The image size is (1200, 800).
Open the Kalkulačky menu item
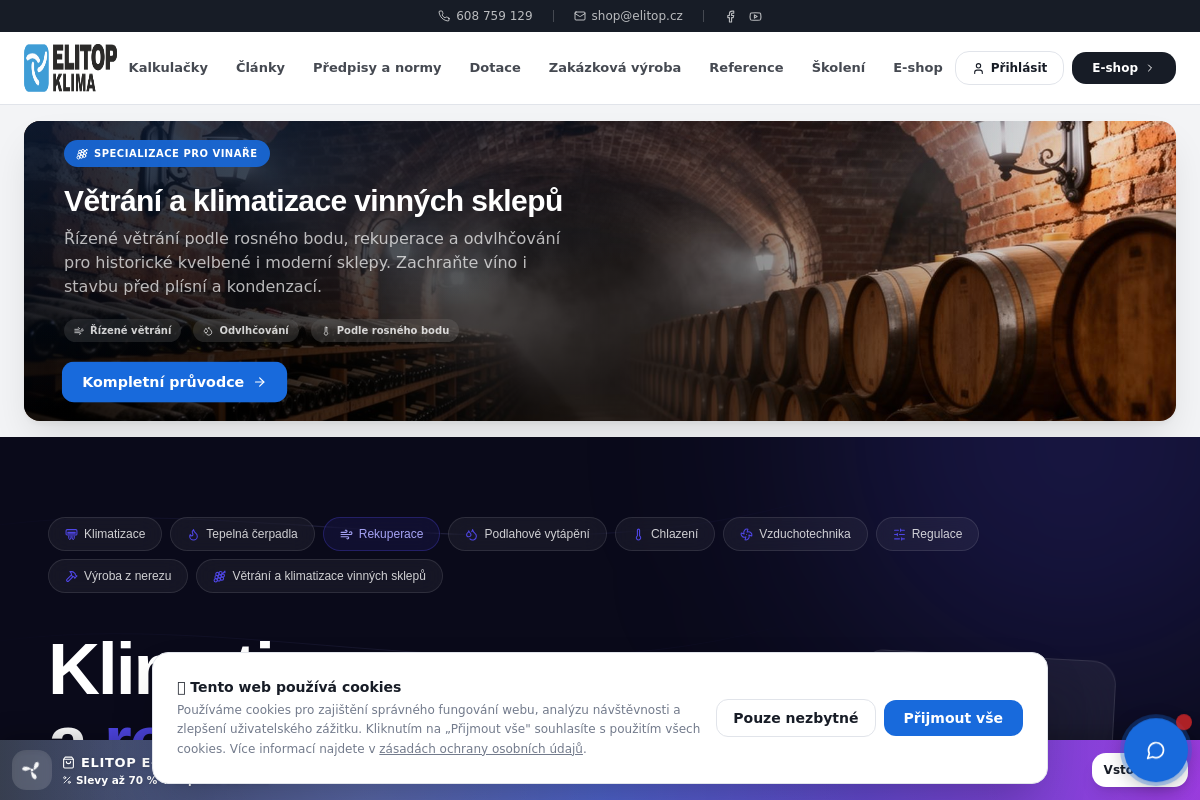pos(168,68)
